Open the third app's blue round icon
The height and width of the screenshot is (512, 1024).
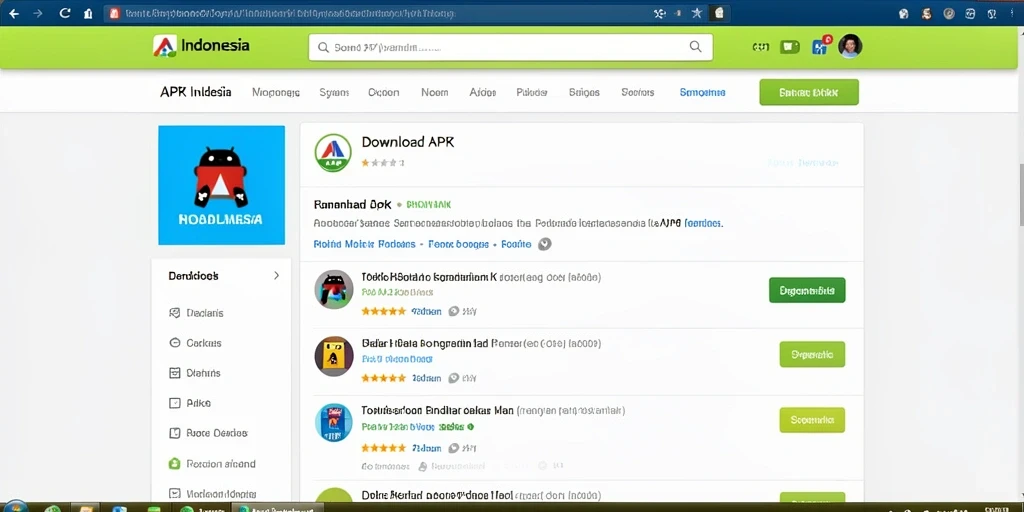point(334,422)
